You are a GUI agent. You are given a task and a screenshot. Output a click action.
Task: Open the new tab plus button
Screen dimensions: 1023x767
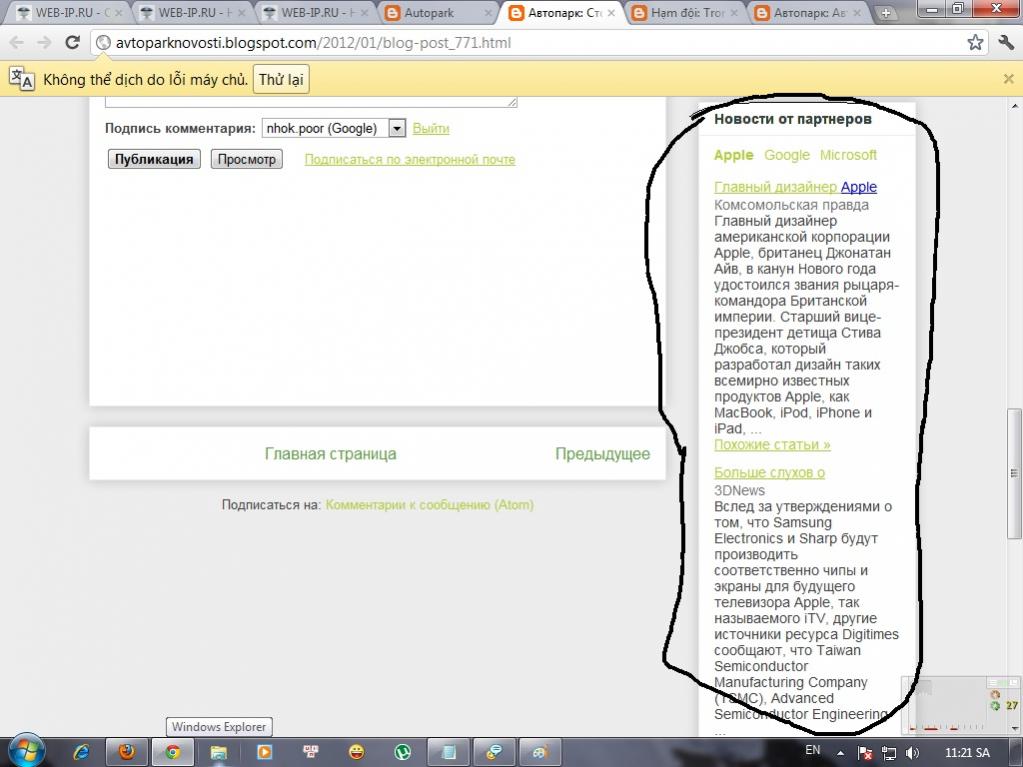point(886,12)
